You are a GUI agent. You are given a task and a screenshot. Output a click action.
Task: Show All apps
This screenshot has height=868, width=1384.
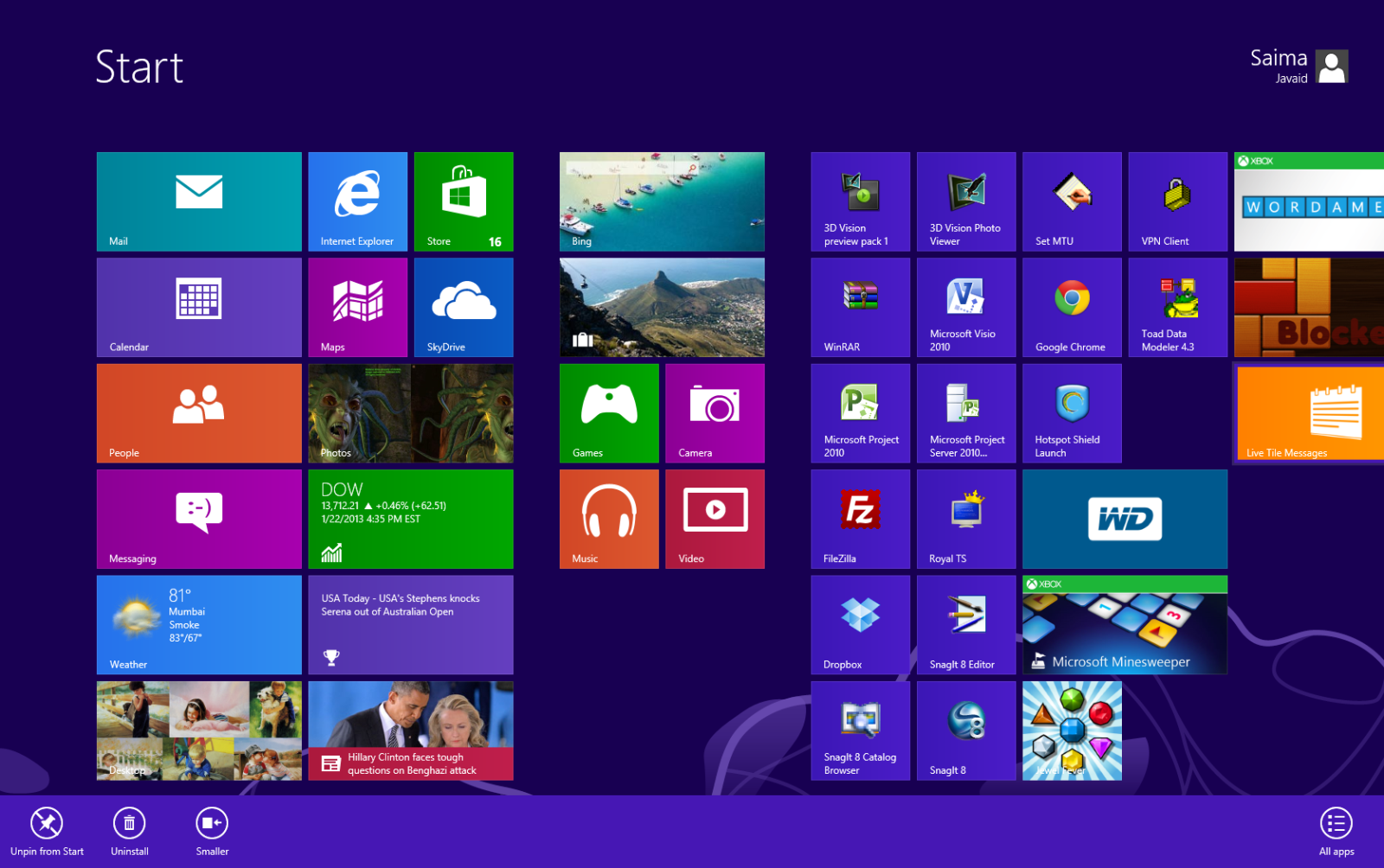point(1336,832)
